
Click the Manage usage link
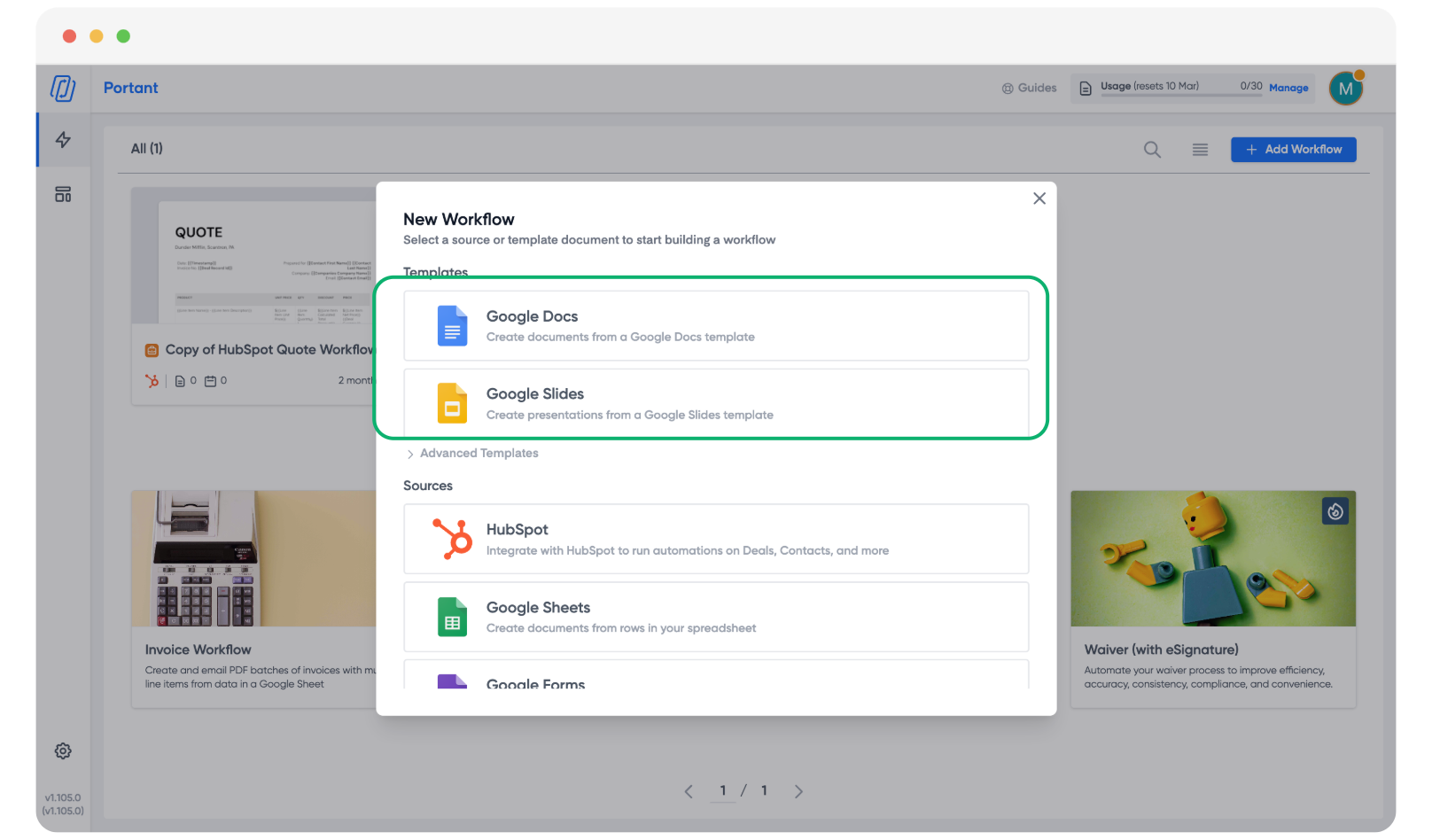point(1288,88)
